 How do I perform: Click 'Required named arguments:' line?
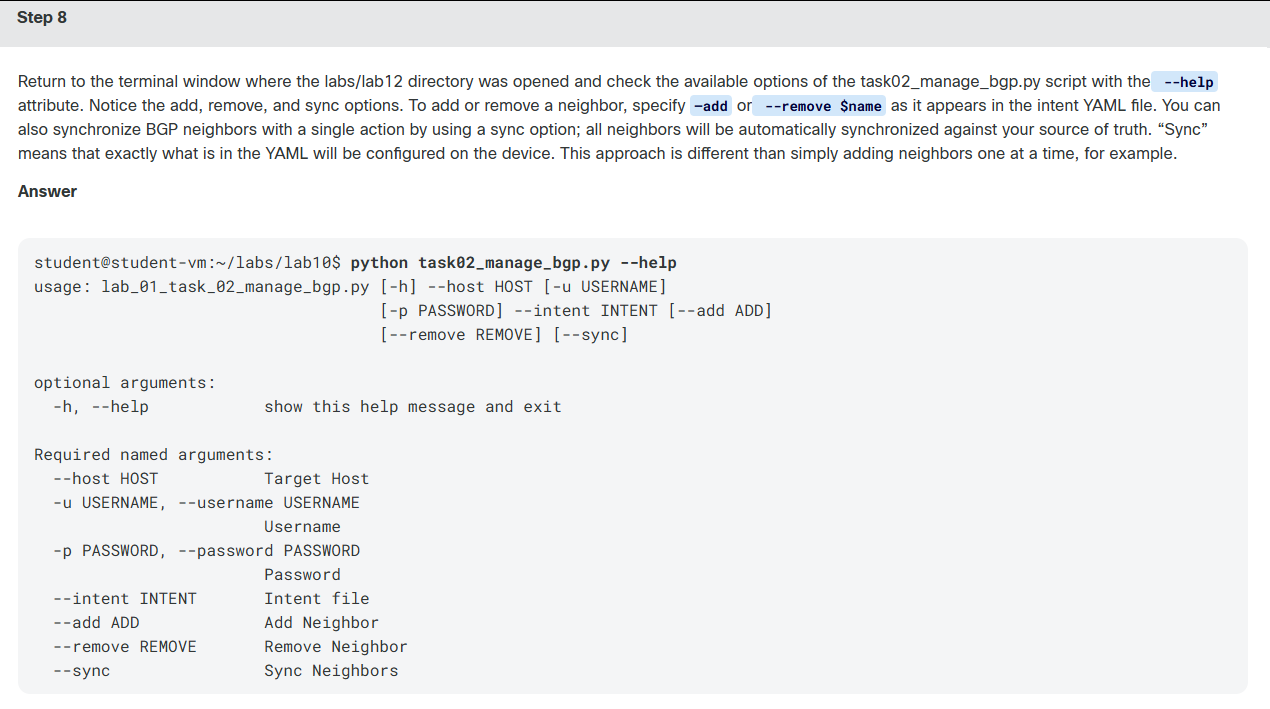154,455
